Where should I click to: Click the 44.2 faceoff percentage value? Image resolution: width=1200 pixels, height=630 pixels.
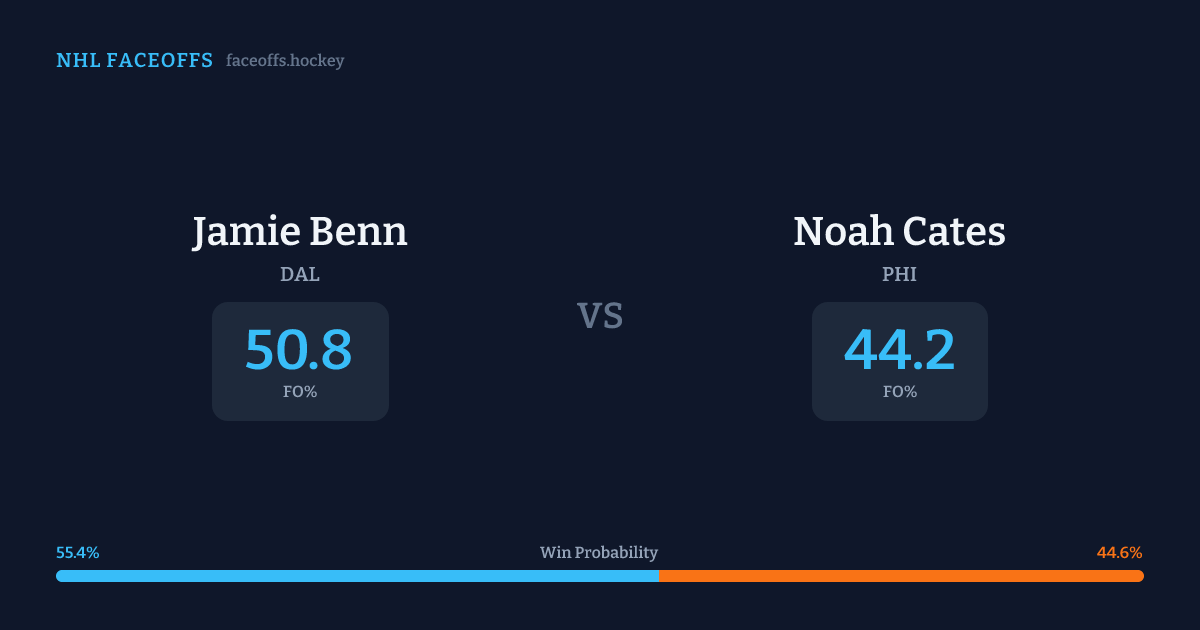pyautogui.click(x=899, y=351)
